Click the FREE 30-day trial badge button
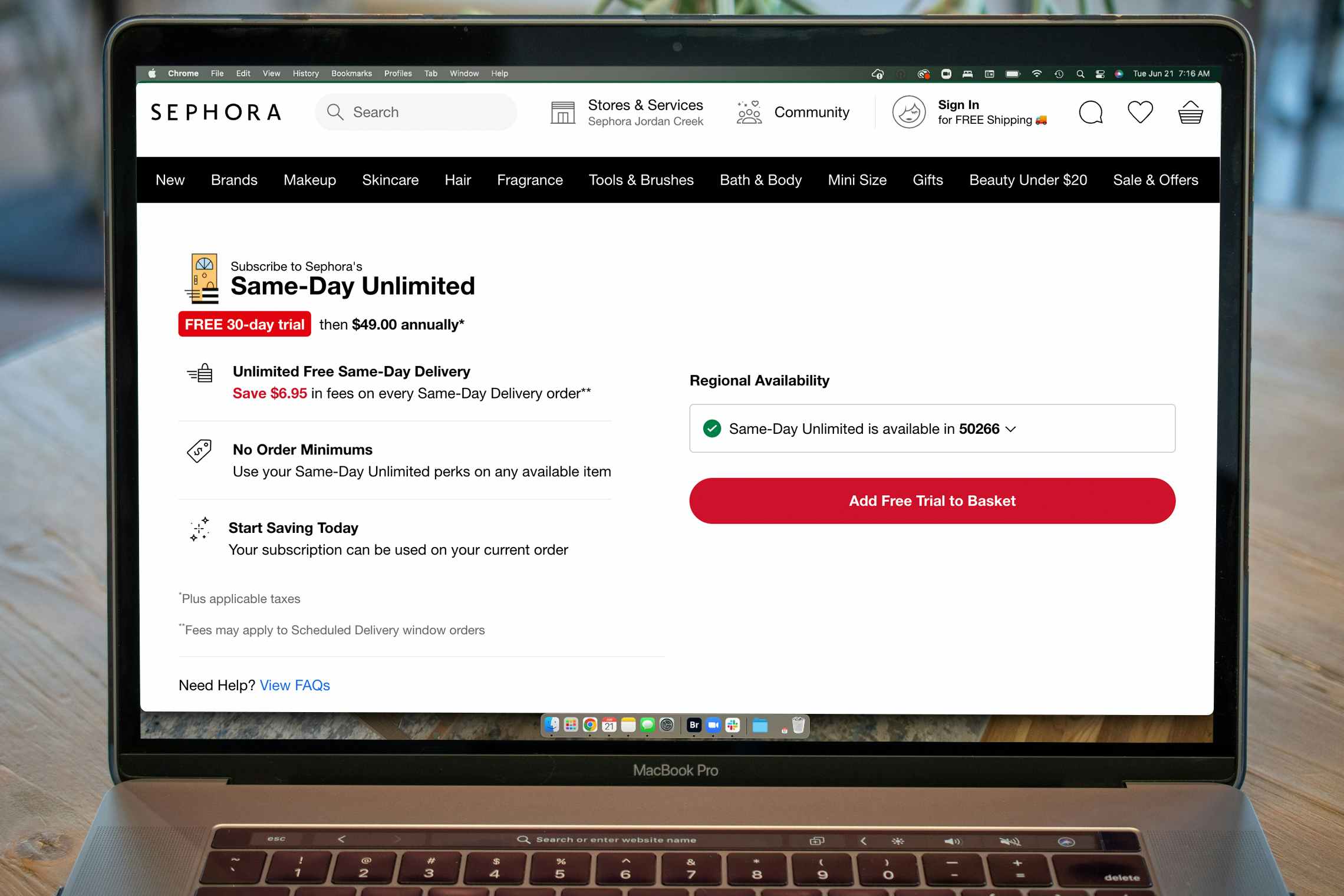This screenshot has width=1344, height=896. point(243,324)
